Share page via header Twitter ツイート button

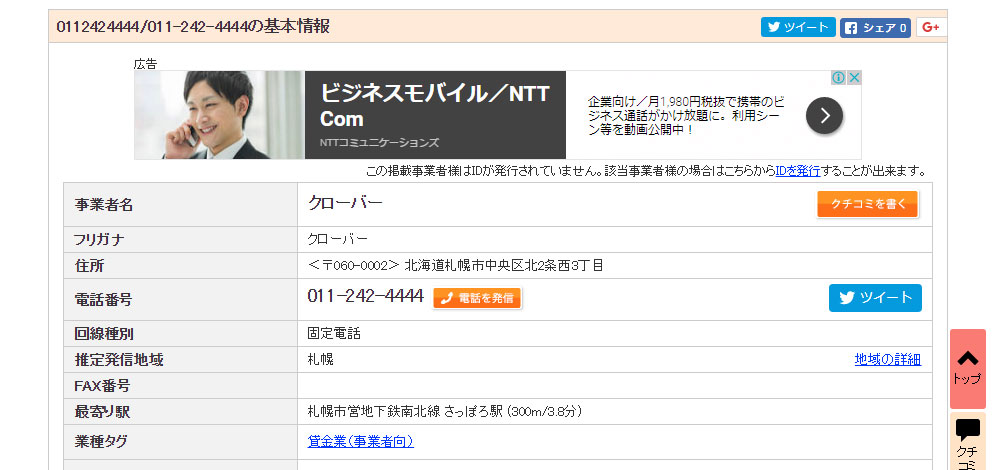click(x=797, y=27)
